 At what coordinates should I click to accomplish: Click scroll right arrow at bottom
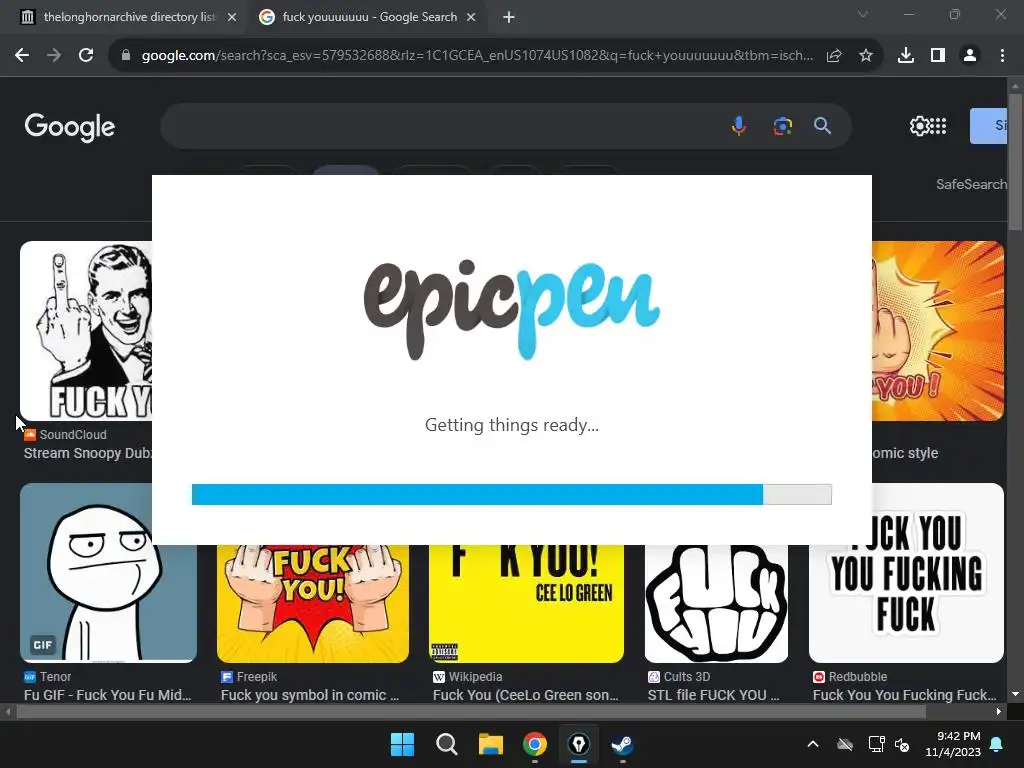point(999,712)
